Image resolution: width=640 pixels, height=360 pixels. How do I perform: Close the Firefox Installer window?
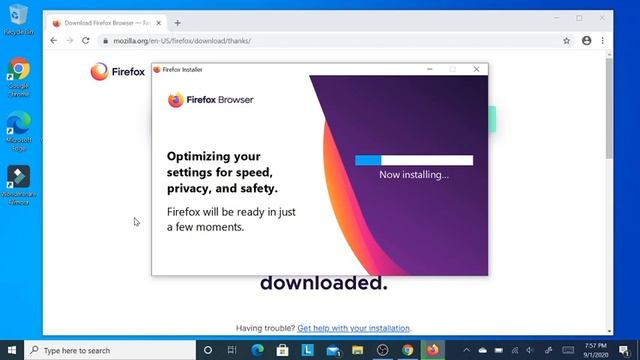(x=476, y=69)
